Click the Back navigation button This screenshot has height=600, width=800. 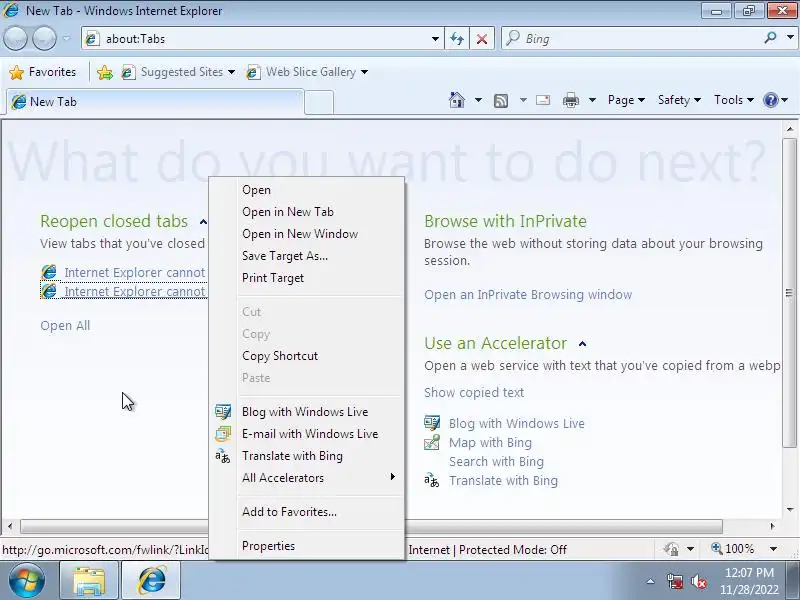click(x=15, y=38)
